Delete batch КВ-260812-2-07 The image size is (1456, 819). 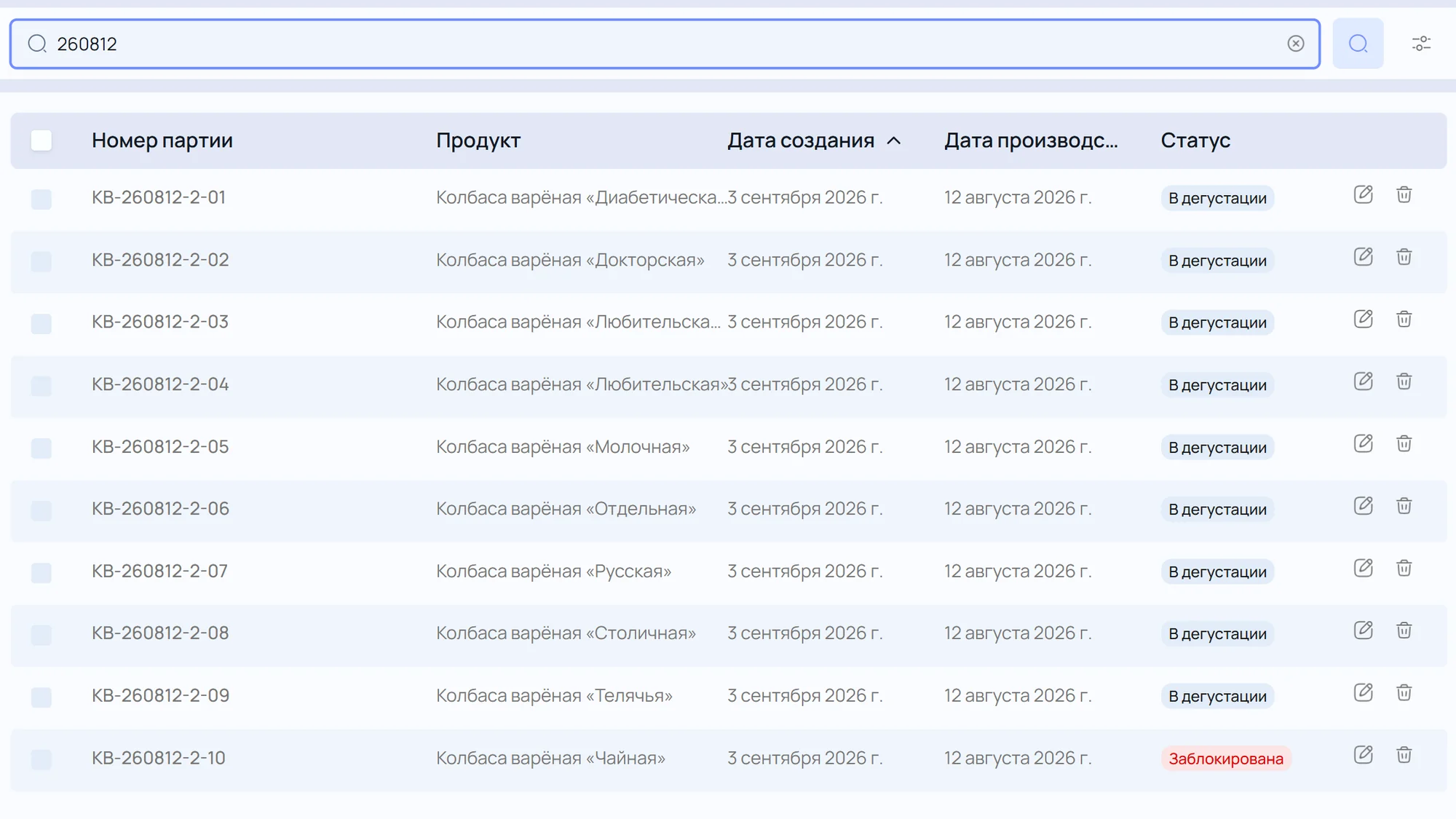click(1404, 569)
